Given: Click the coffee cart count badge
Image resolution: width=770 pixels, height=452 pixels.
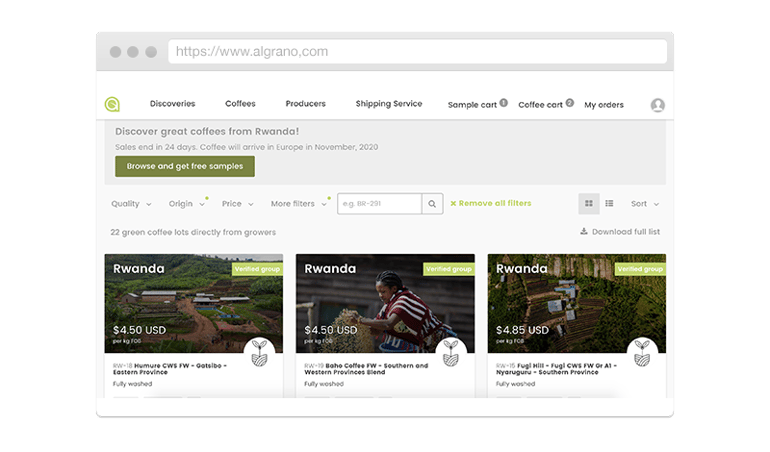Looking at the screenshot, I should [x=570, y=103].
